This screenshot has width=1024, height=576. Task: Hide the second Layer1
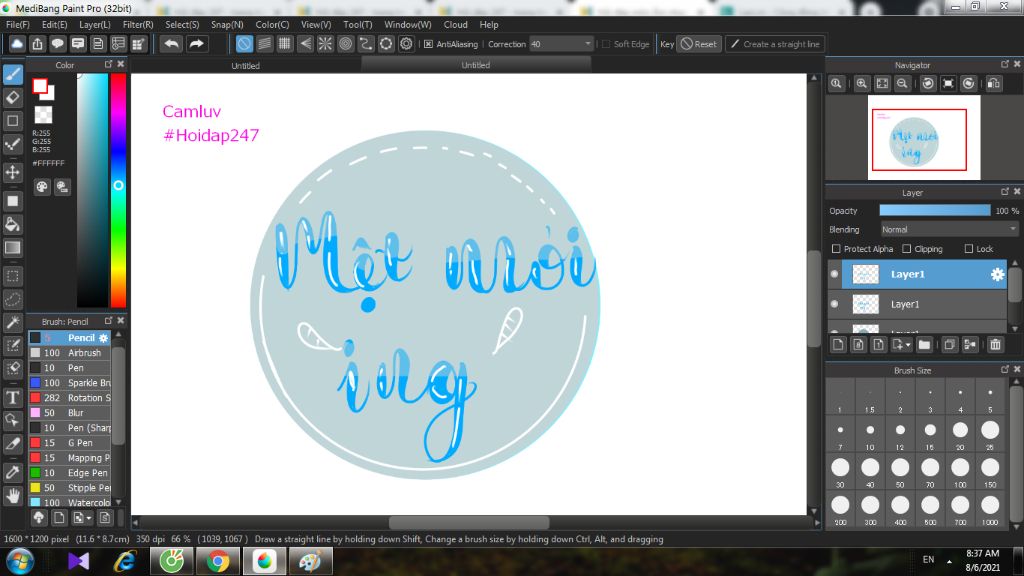[835, 304]
